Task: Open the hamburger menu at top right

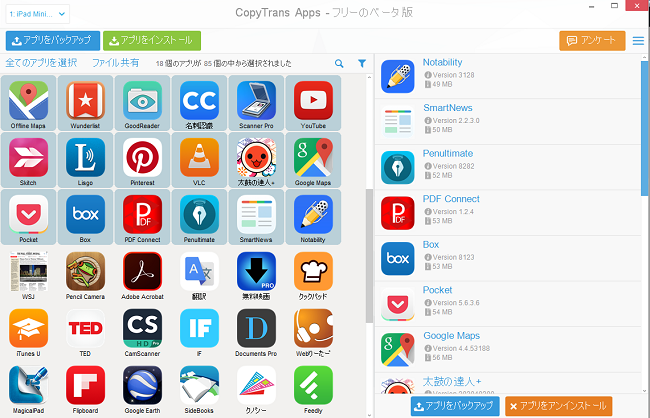Action: (x=638, y=41)
